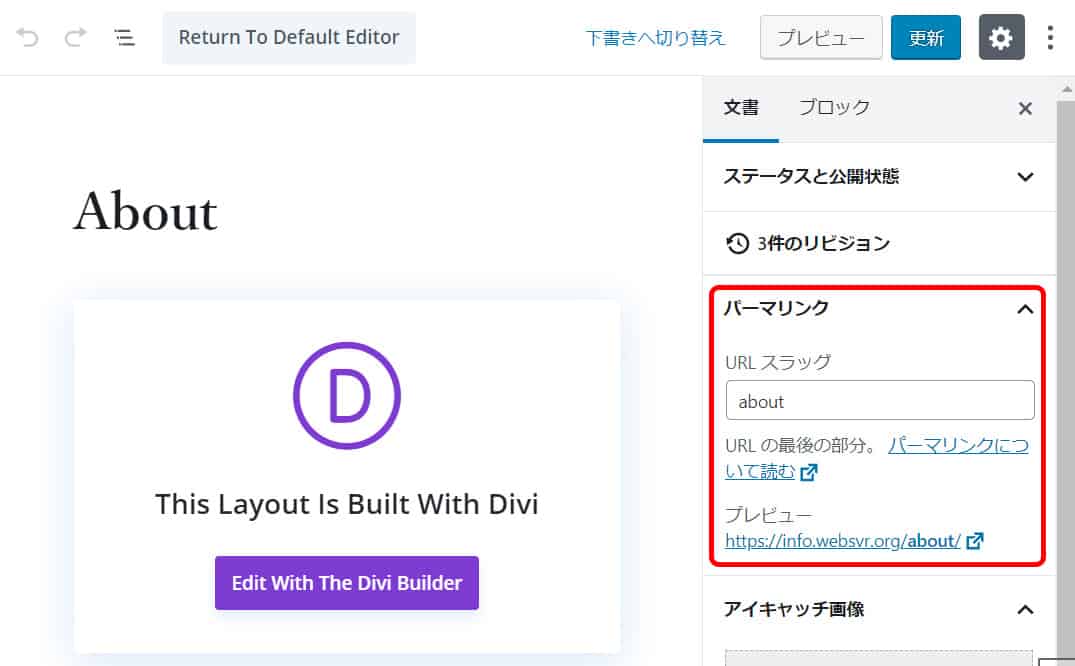Collapse the アイキャッチ画像 panel
This screenshot has width=1075, height=666.
pyautogui.click(x=1024, y=609)
